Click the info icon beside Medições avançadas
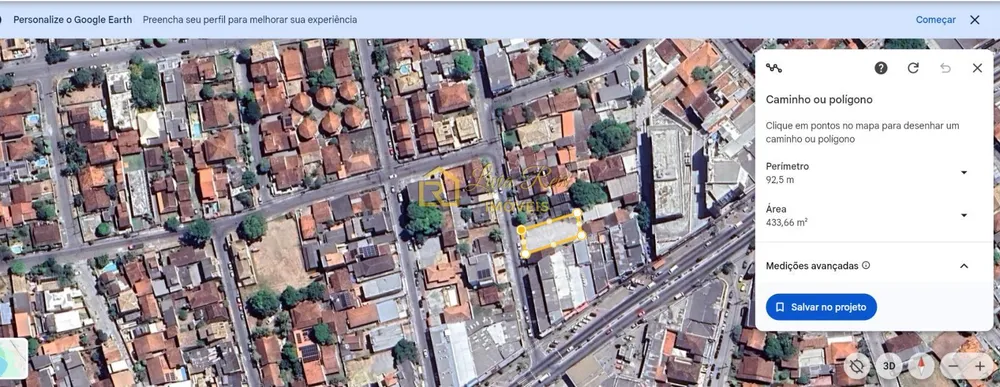Viewport: 1000px width, 387px height. (x=865, y=266)
